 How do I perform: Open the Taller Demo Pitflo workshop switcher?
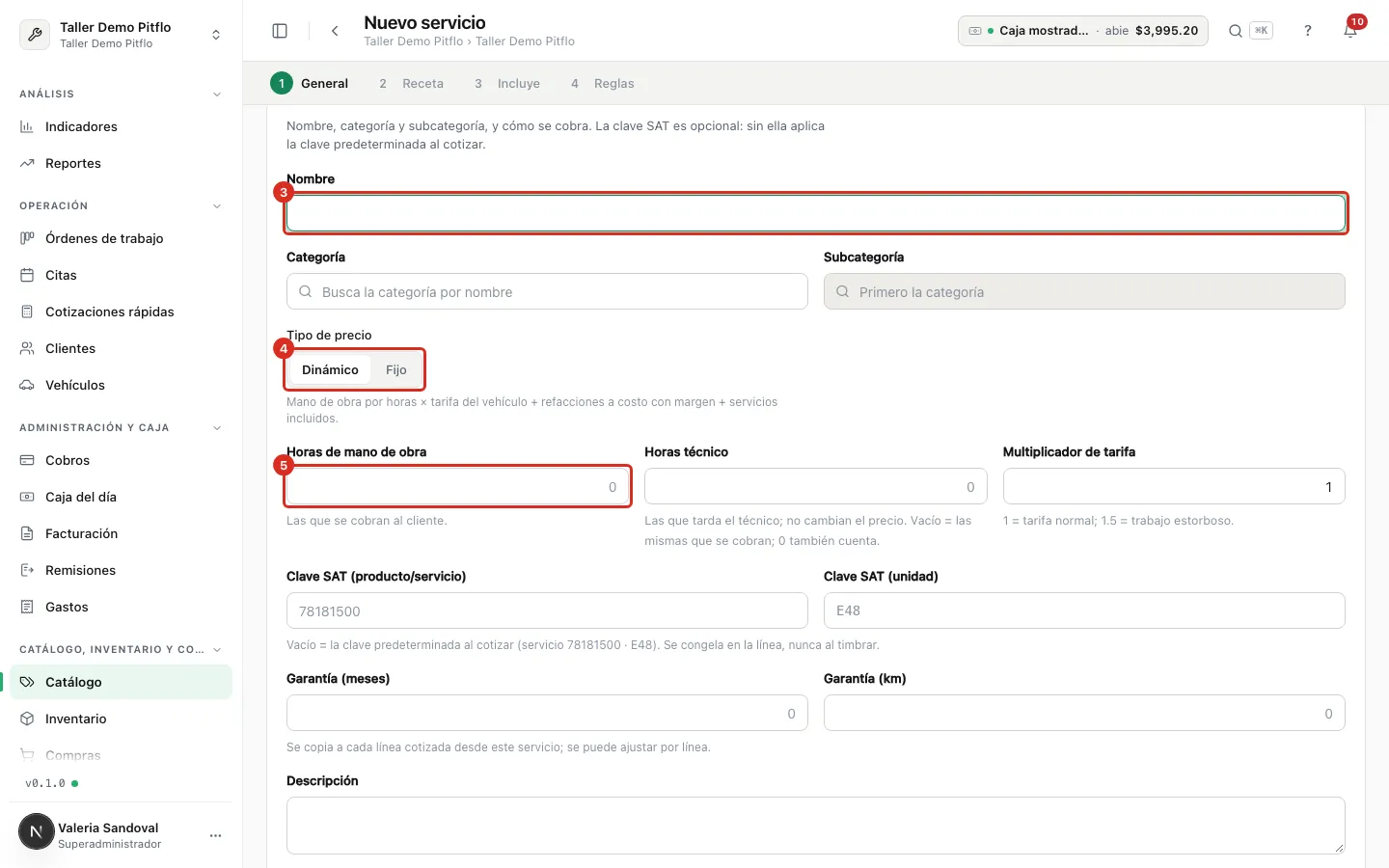coord(121,35)
